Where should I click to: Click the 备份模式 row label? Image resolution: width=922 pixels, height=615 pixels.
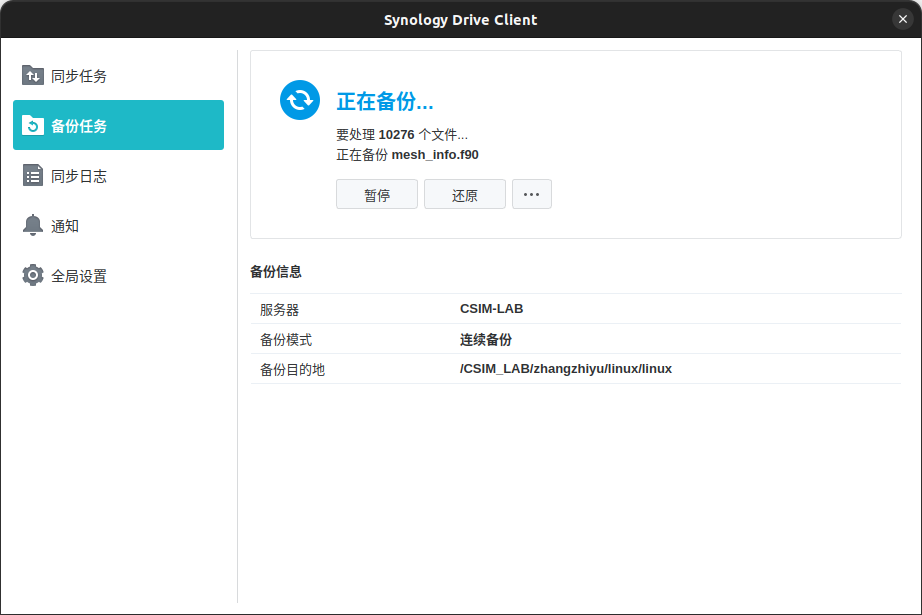click(x=286, y=339)
